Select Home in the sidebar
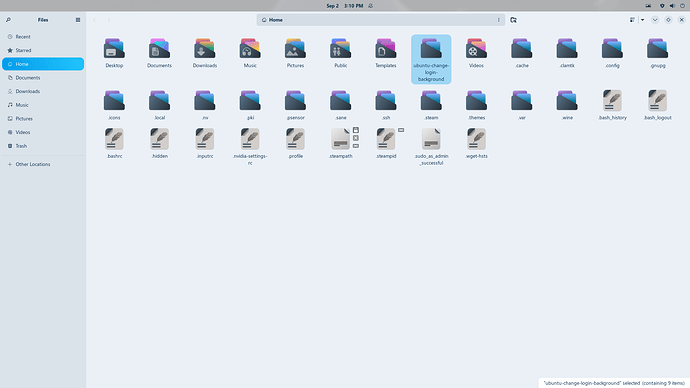 point(43,64)
